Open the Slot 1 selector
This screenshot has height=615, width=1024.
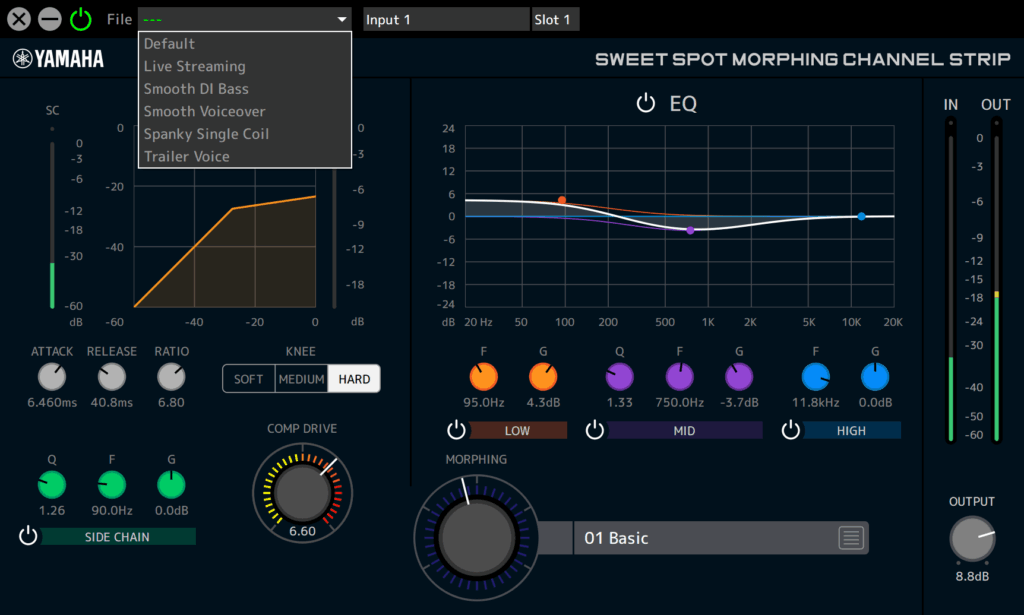click(554, 19)
